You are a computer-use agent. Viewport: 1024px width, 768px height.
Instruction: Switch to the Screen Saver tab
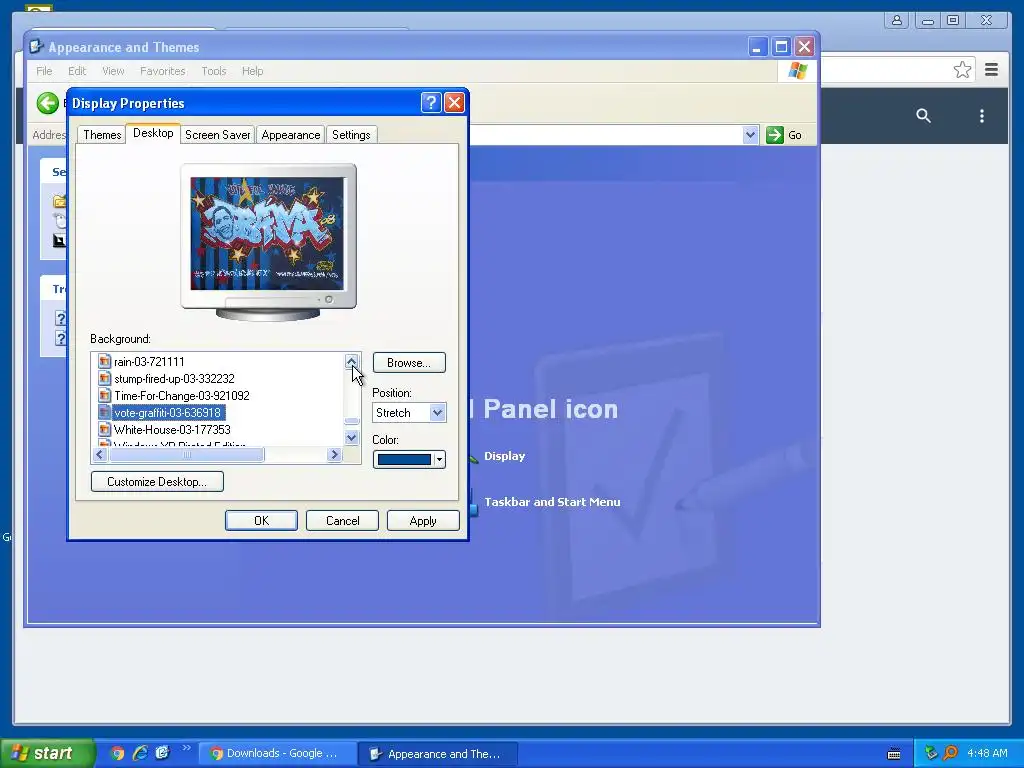[x=217, y=135]
